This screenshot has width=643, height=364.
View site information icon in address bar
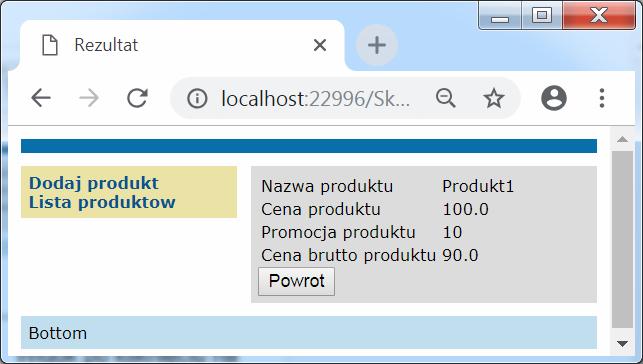(197, 98)
